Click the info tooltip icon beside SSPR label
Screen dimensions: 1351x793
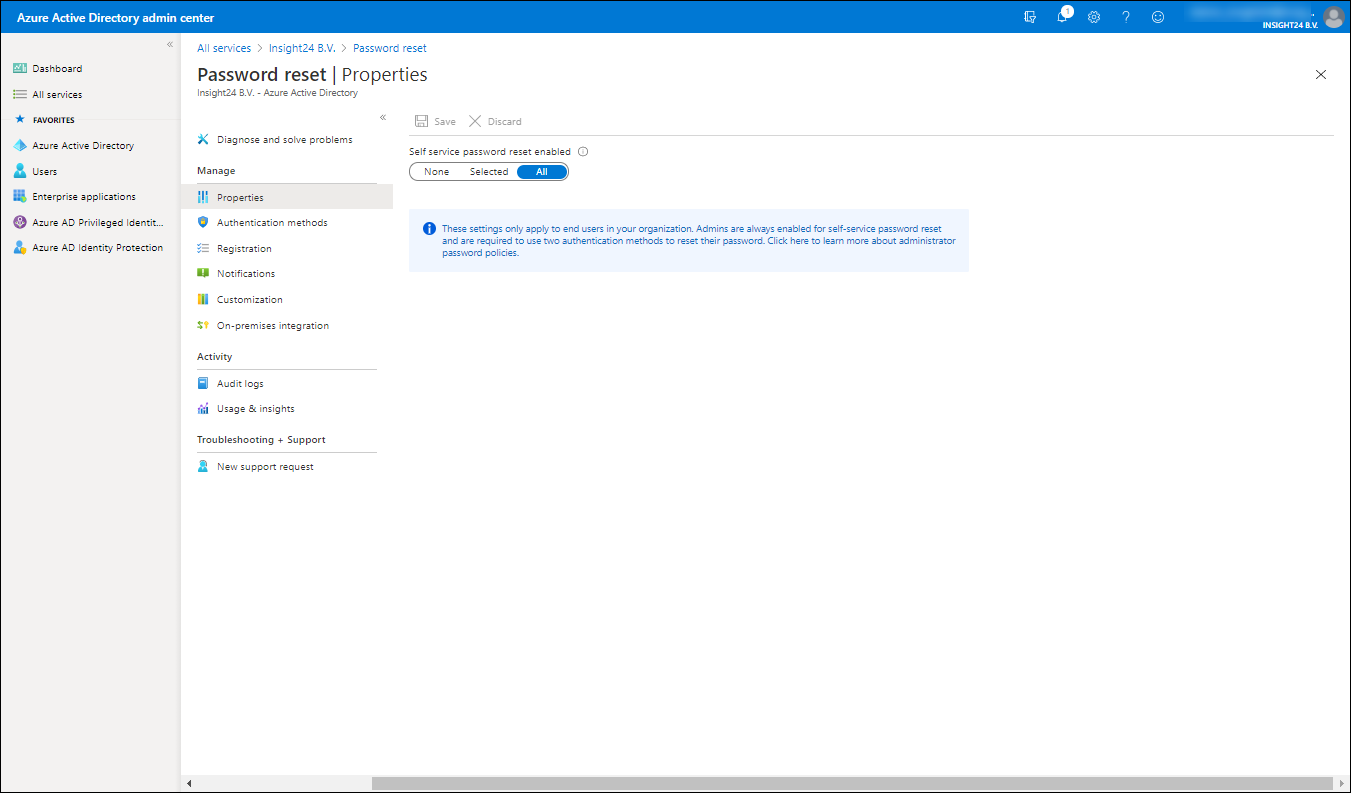click(583, 152)
